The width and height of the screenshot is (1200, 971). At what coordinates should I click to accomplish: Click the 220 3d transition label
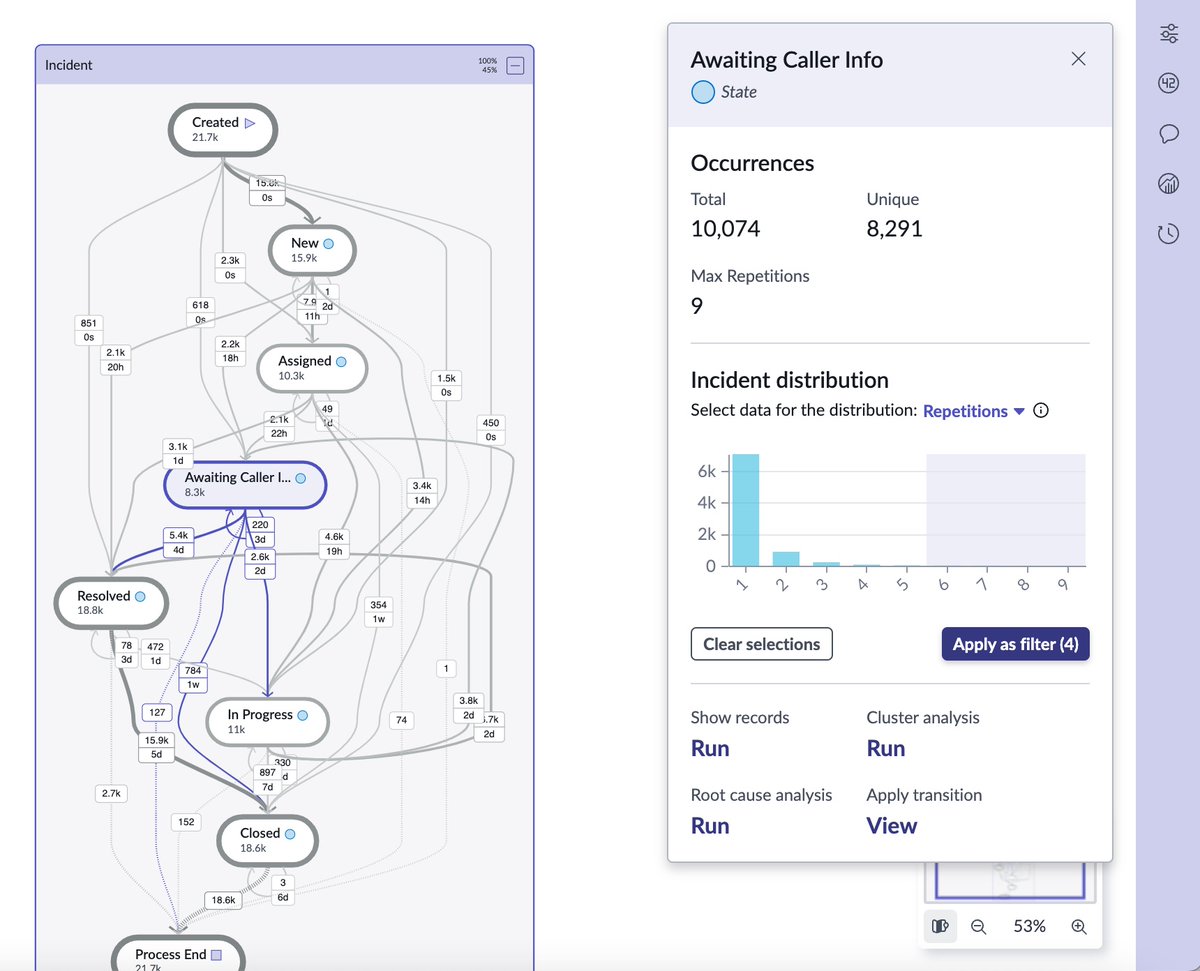pyautogui.click(x=260, y=532)
